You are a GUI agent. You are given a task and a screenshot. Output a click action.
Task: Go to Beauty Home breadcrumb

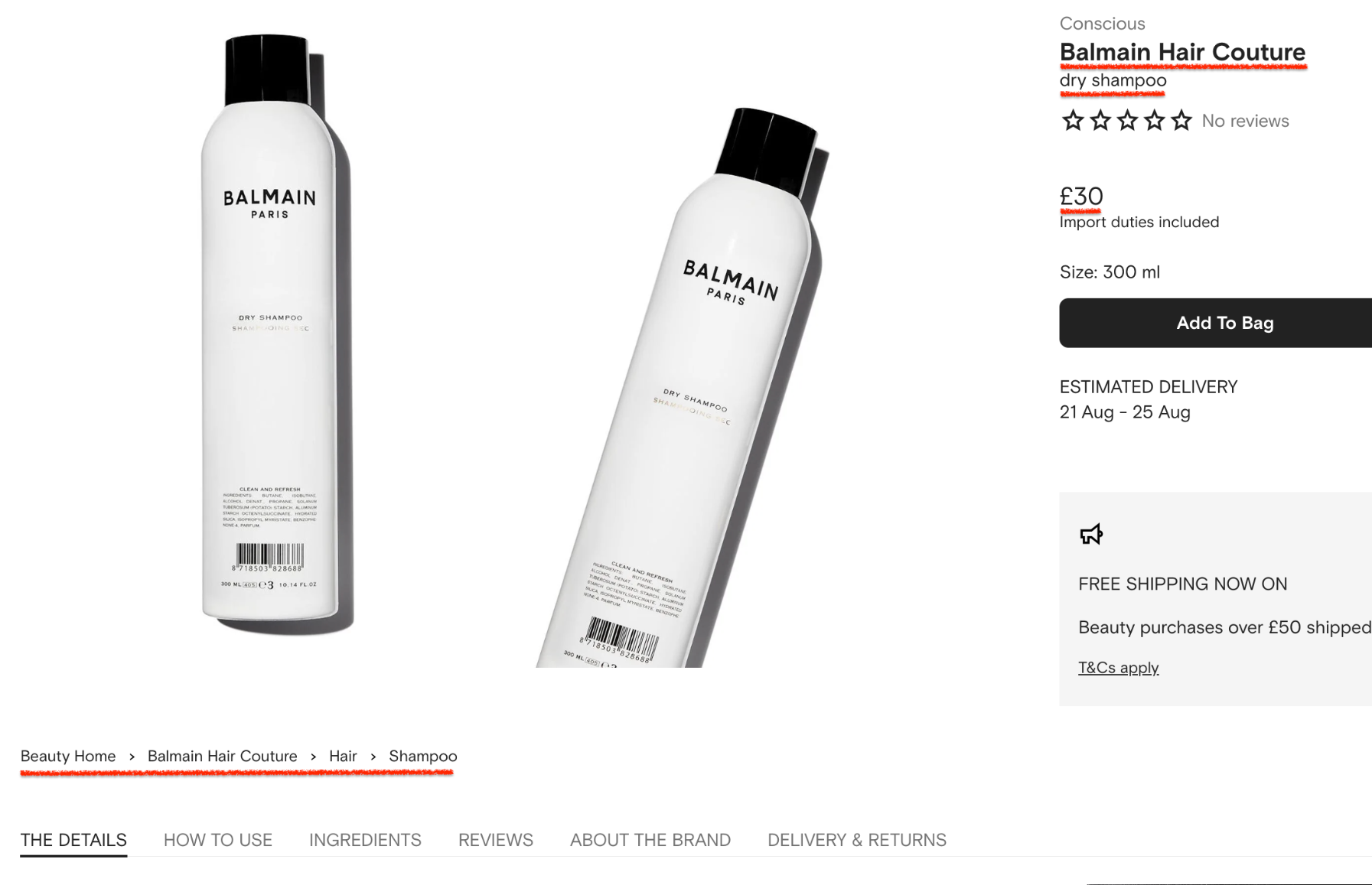(x=68, y=756)
